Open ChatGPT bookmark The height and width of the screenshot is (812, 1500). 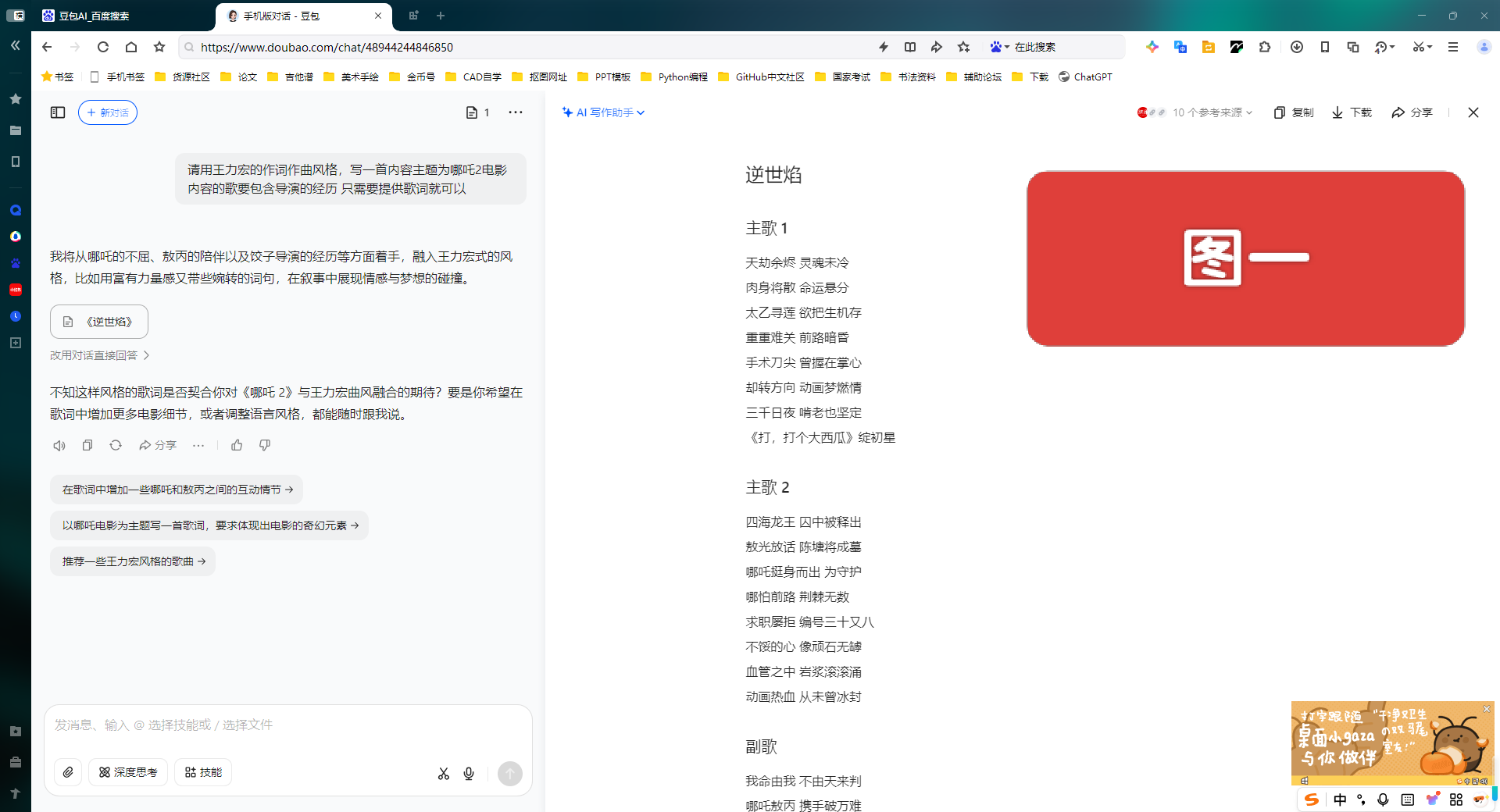click(1085, 77)
